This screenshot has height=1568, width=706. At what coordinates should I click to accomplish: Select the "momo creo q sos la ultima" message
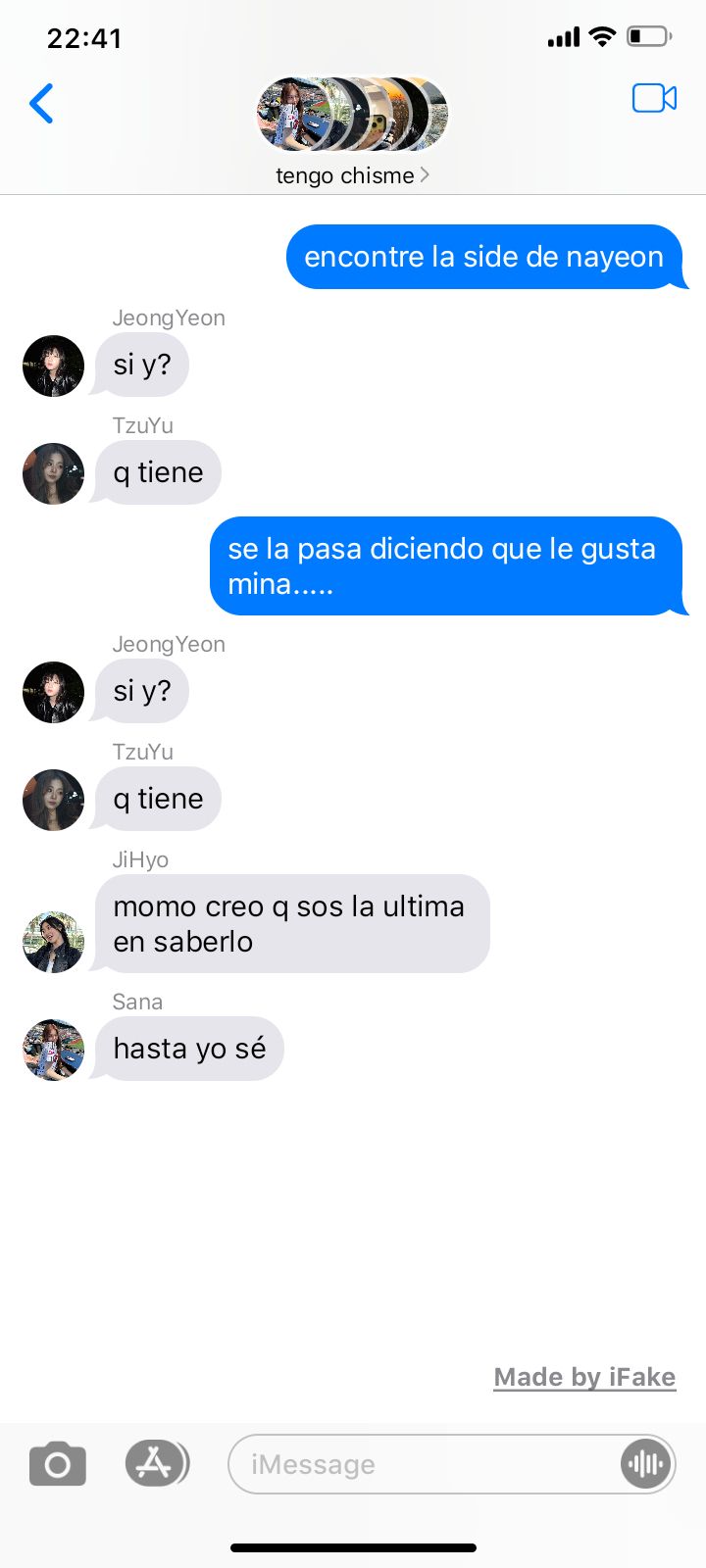click(291, 923)
